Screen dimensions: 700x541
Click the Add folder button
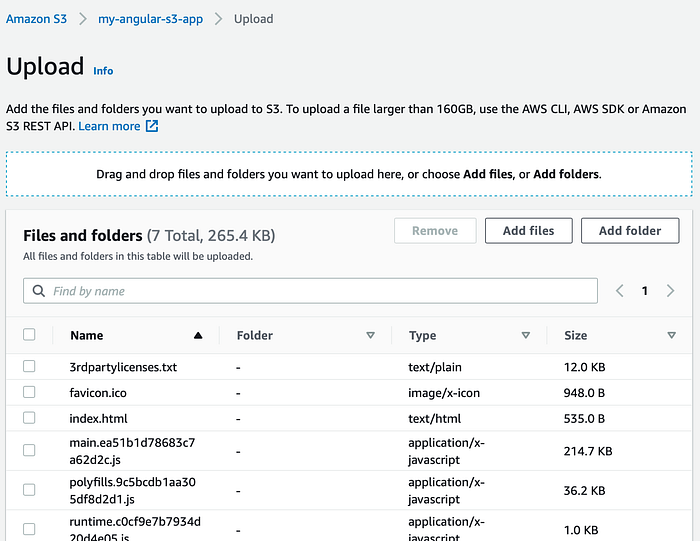tap(630, 231)
